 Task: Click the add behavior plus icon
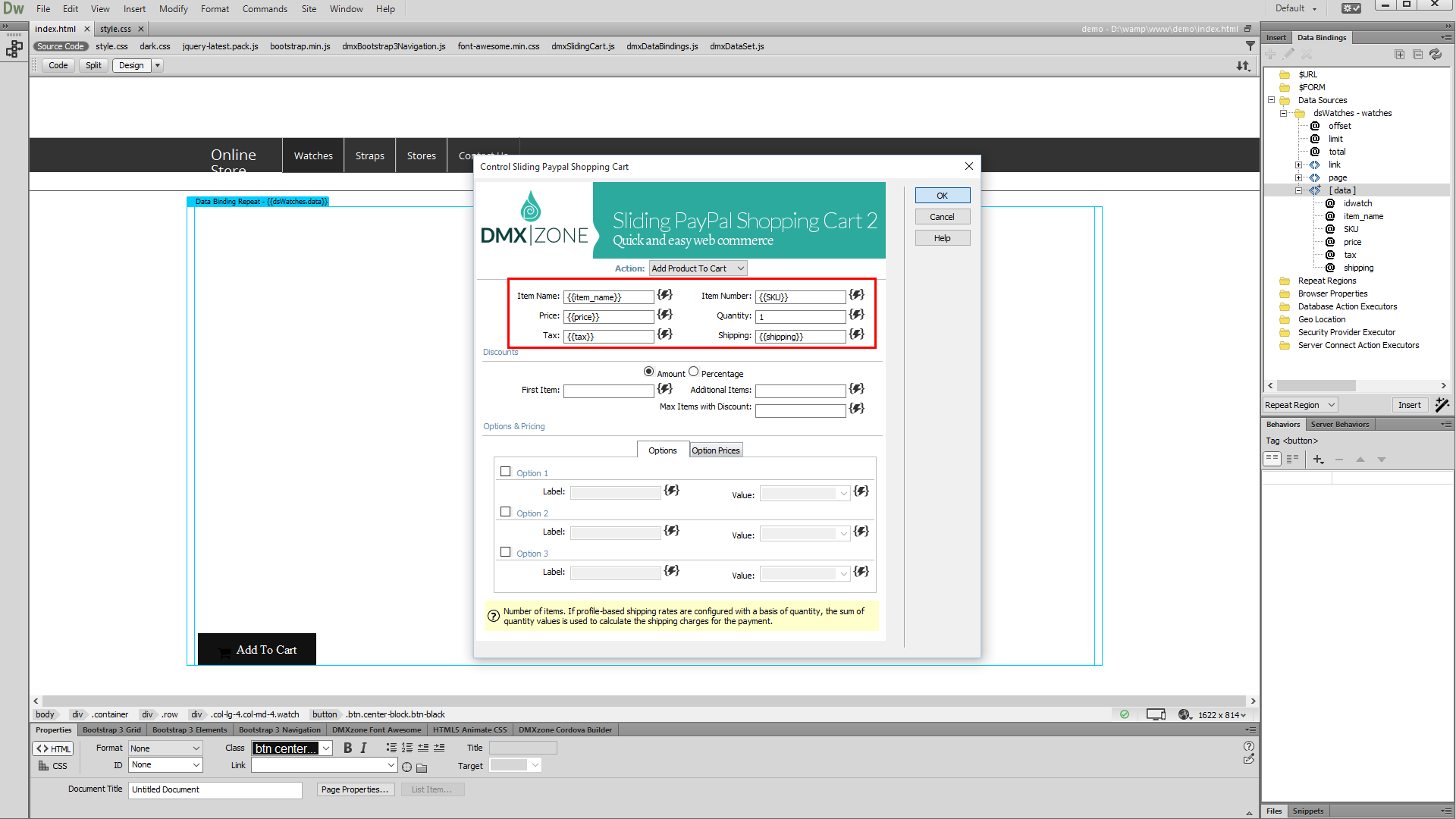tap(1319, 460)
